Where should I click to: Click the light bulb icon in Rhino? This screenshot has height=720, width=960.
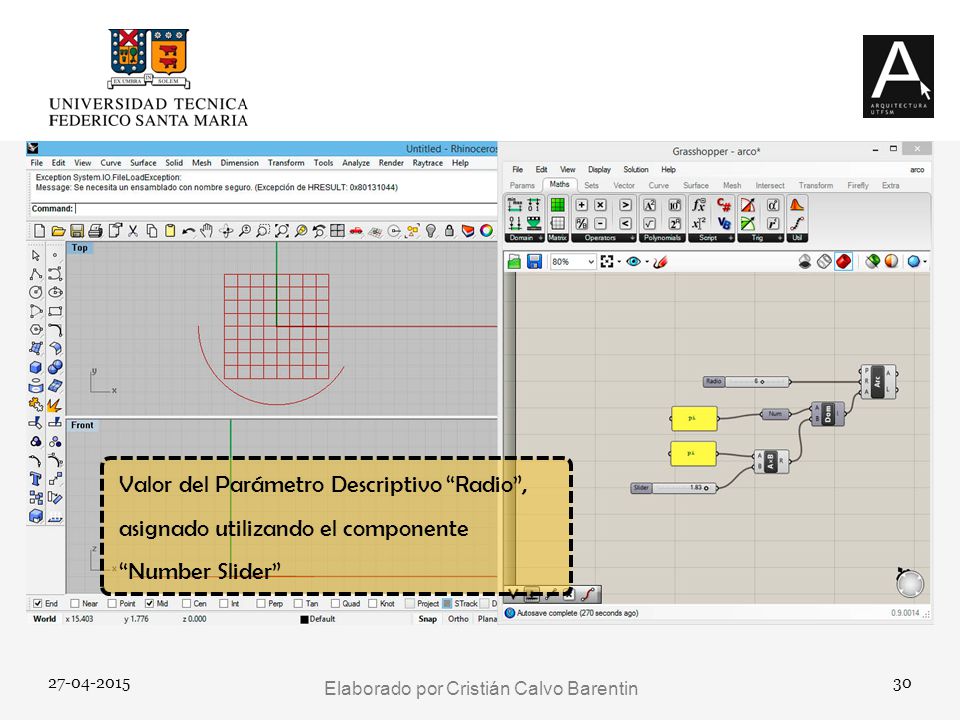[x=431, y=231]
